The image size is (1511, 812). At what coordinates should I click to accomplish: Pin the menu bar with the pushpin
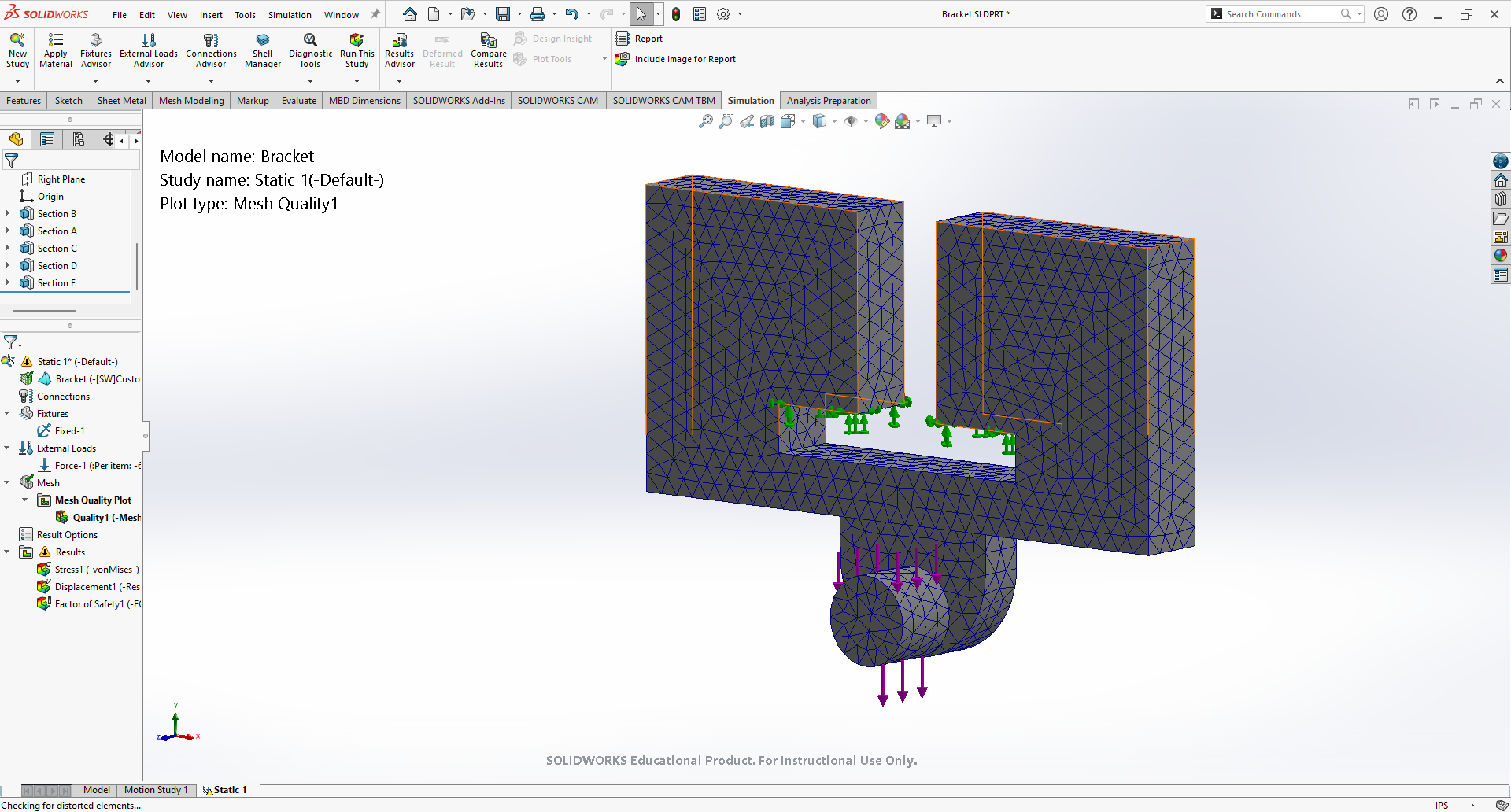[375, 14]
